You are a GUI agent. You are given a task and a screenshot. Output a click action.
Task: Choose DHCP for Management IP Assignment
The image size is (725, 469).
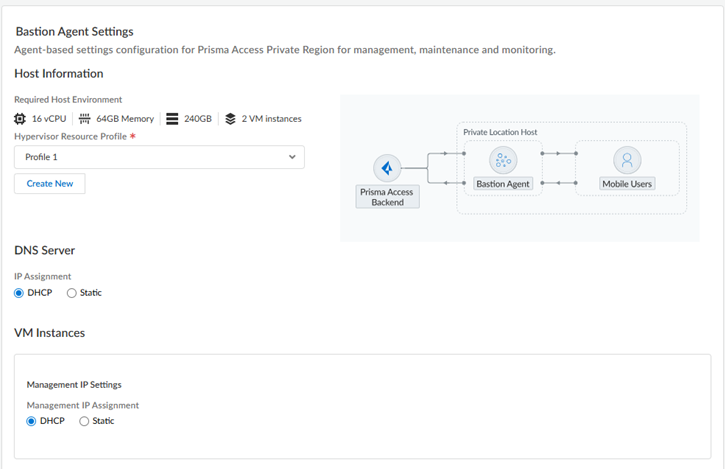pos(33,421)
